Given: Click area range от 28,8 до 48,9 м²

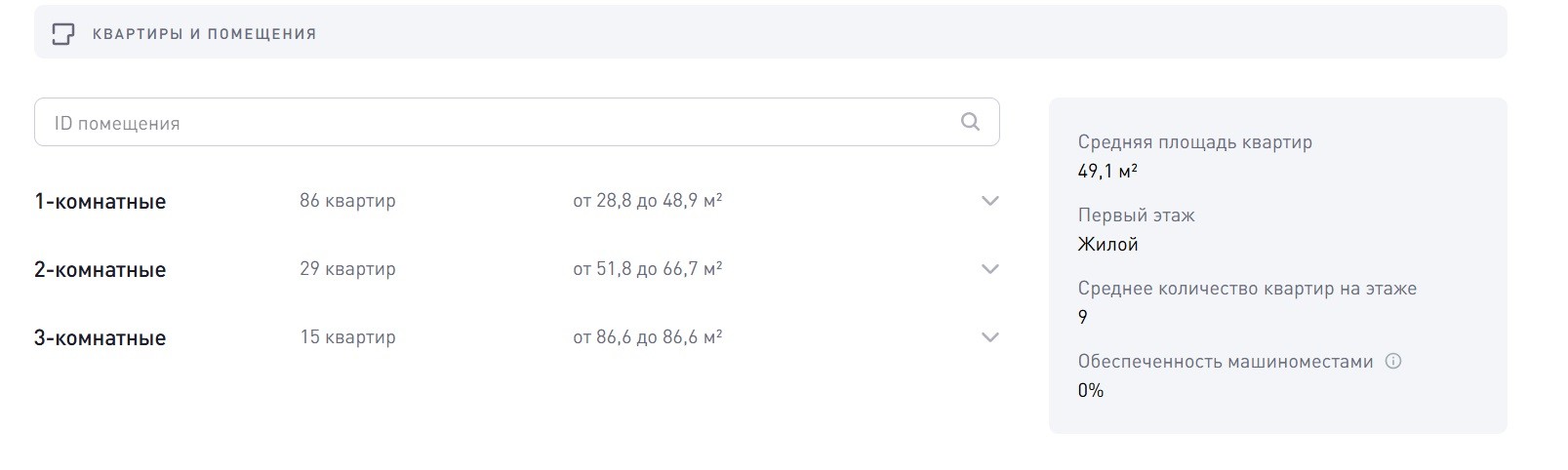Looking at the screenshot, I should coord(647,201).
